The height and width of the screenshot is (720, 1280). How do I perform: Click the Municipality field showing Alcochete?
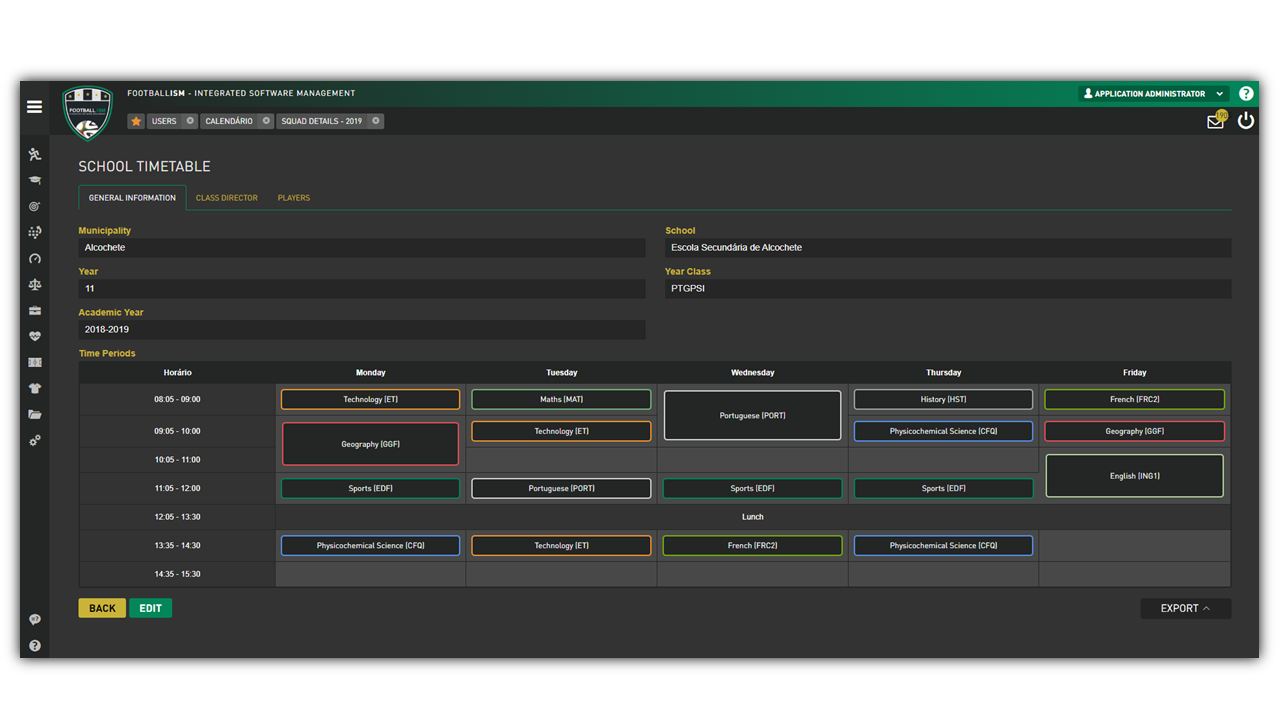pyautogui.click(x=362, y=247)
